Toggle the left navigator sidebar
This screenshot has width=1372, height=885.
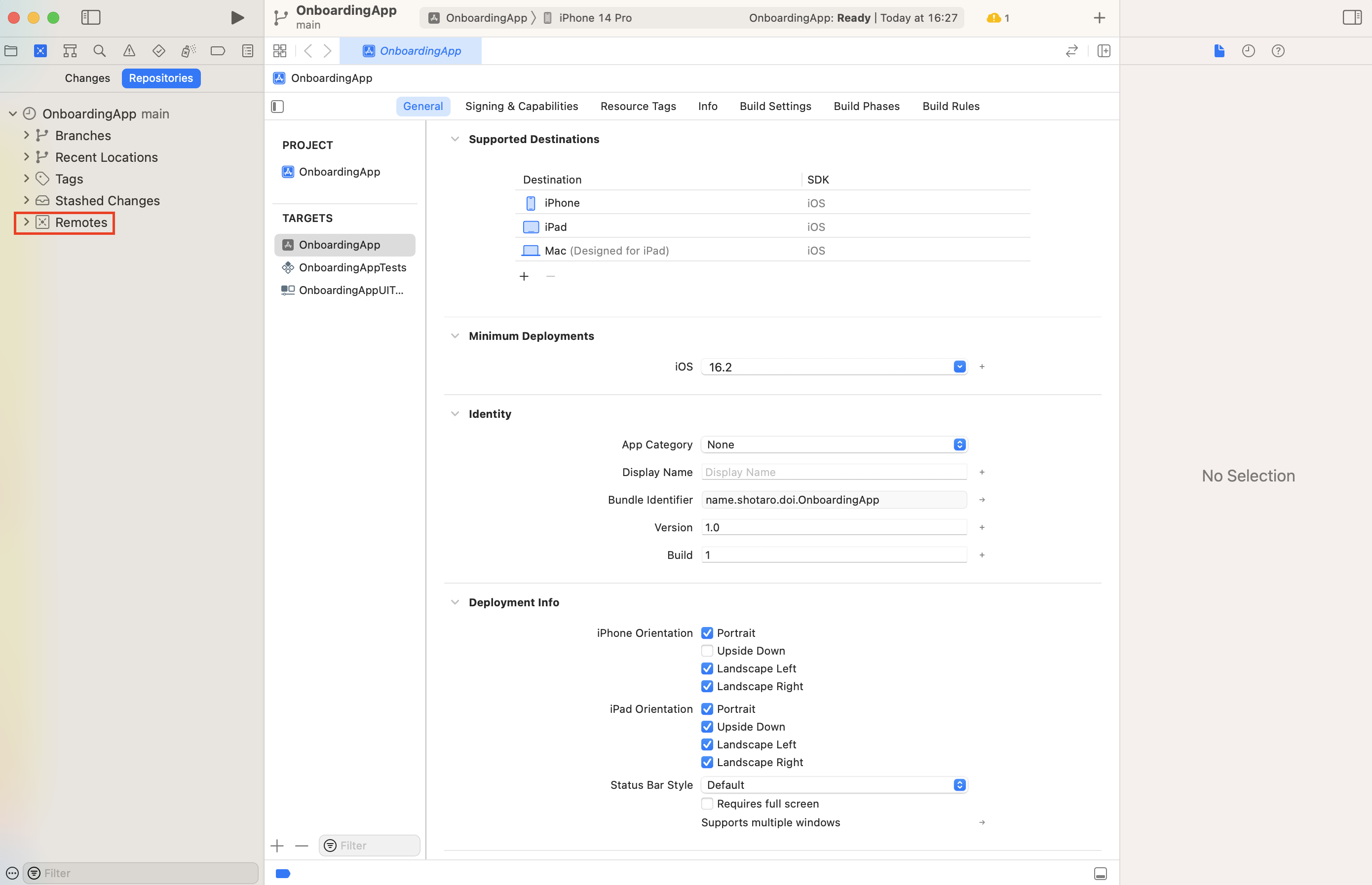pos(90,17)
